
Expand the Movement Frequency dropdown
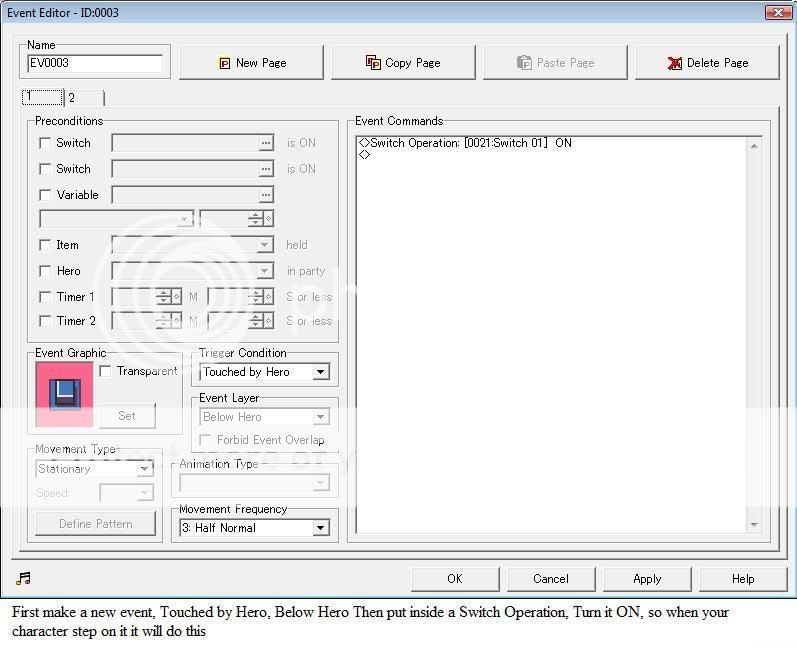click(320, 528)
